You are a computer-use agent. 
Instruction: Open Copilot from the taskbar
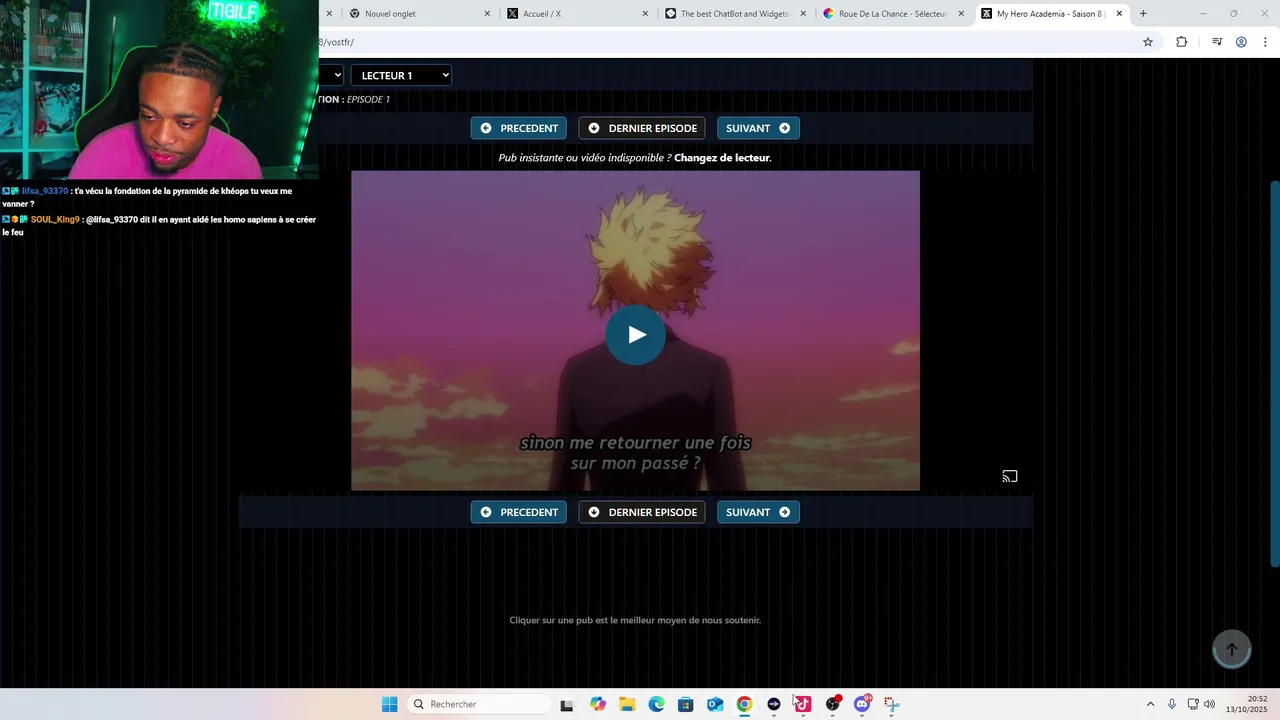pyautogui.click(x=598, y=704)
